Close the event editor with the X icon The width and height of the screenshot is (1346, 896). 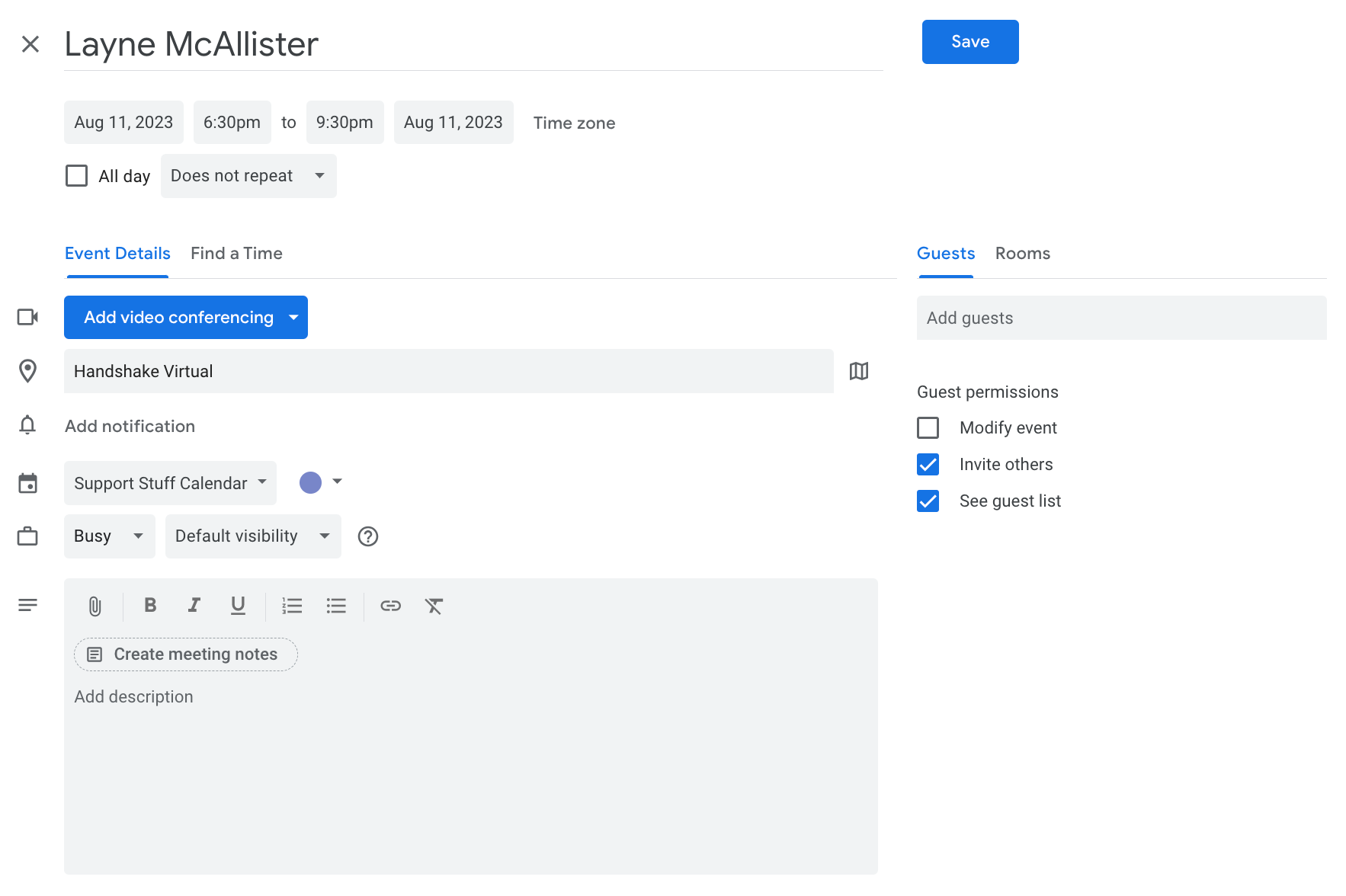tap(30, 44)
